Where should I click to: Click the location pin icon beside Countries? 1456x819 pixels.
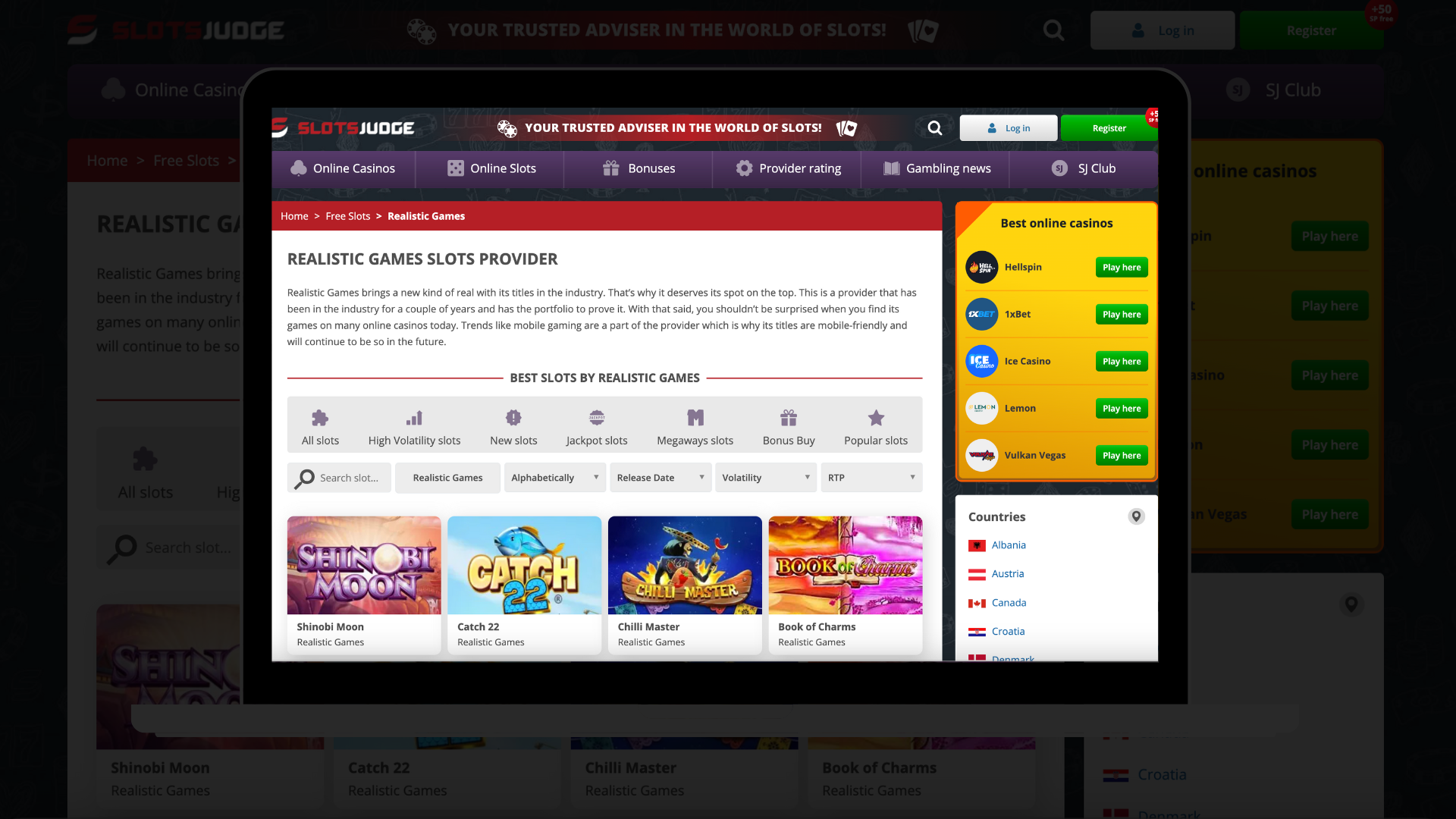tap(1136, 516)
